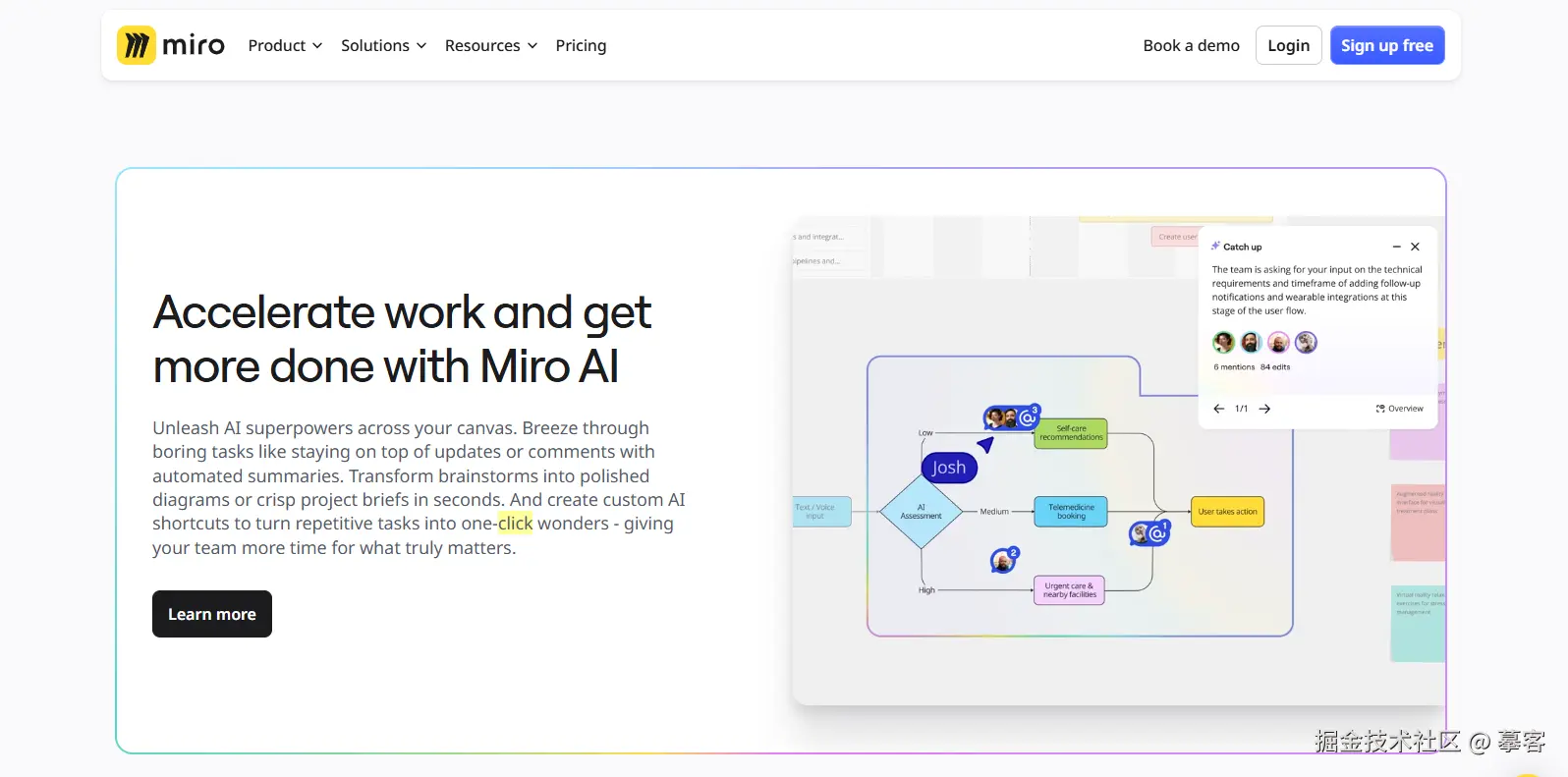Open comment thread badge with 3 mentions
Screen dimensions: 1568x777
tap(1012, 417)
